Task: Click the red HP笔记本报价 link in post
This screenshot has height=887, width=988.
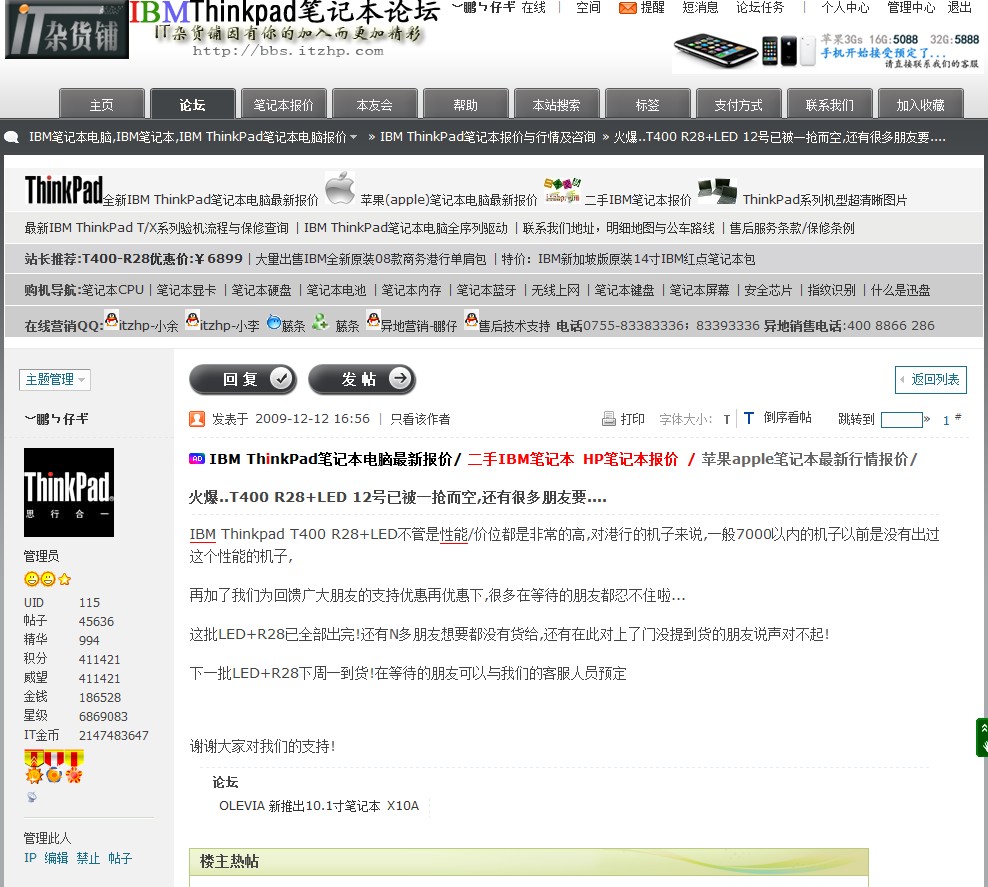Action: 630,459
